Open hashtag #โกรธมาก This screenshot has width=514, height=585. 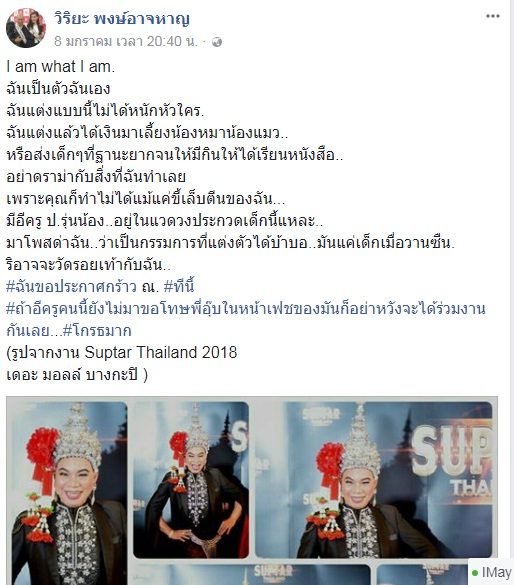tap(97, 331)
